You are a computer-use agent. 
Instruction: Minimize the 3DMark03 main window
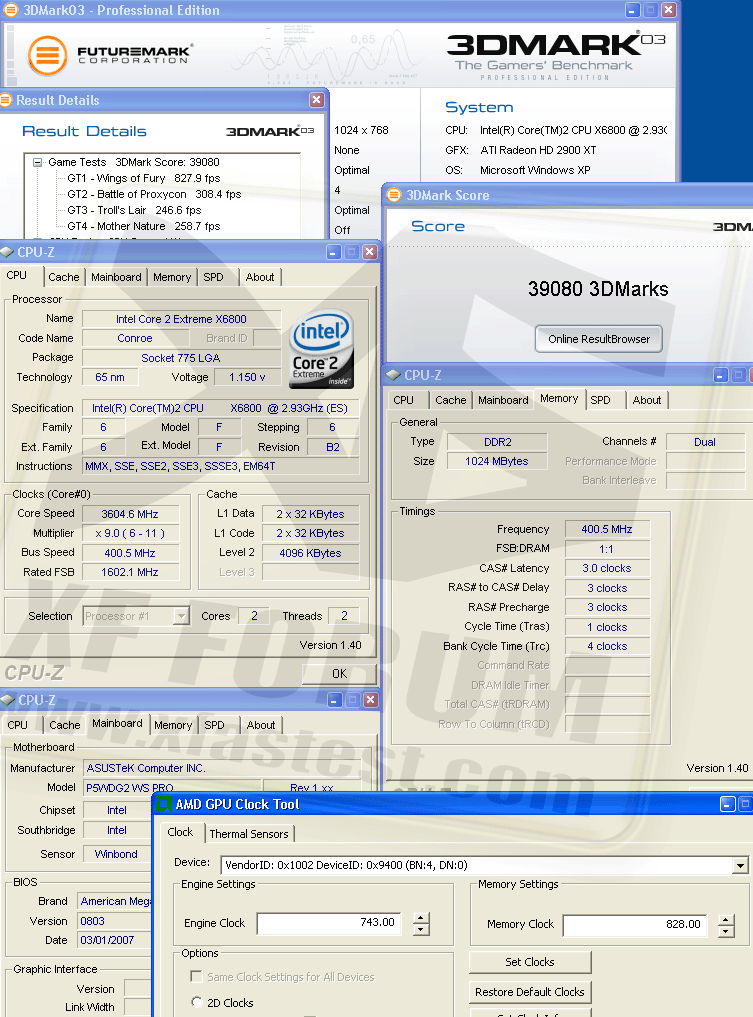pyautogui.click(x=633, y=10)
